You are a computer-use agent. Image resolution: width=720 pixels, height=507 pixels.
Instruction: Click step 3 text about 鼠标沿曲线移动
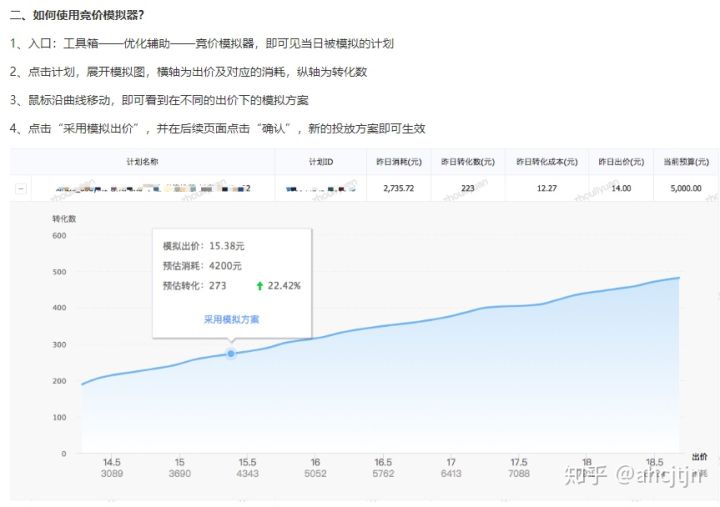pyautogui.click(x=159, y=100)
